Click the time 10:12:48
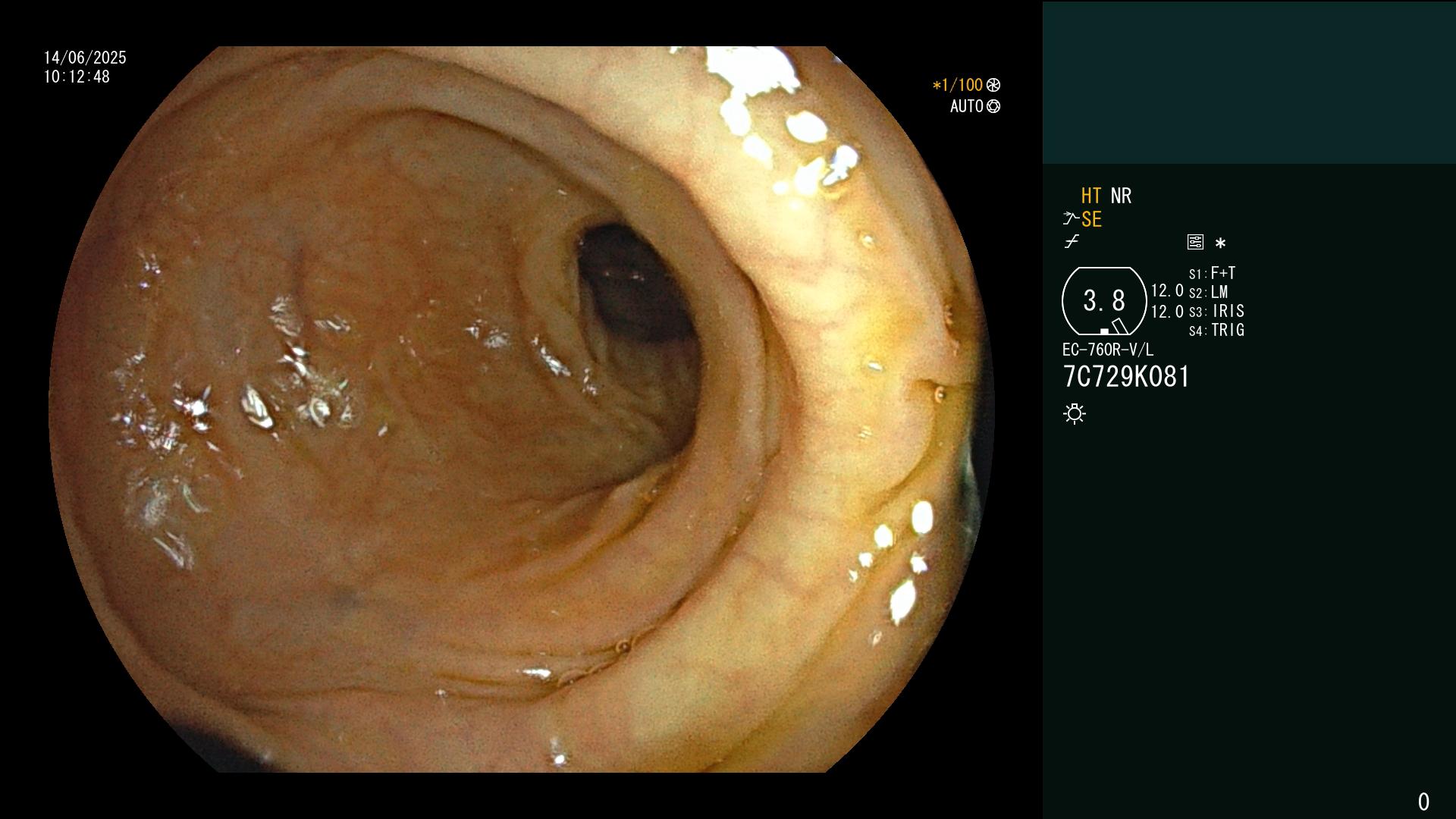Viewport: 1456px width, 819px height. [x=77, y=77]
